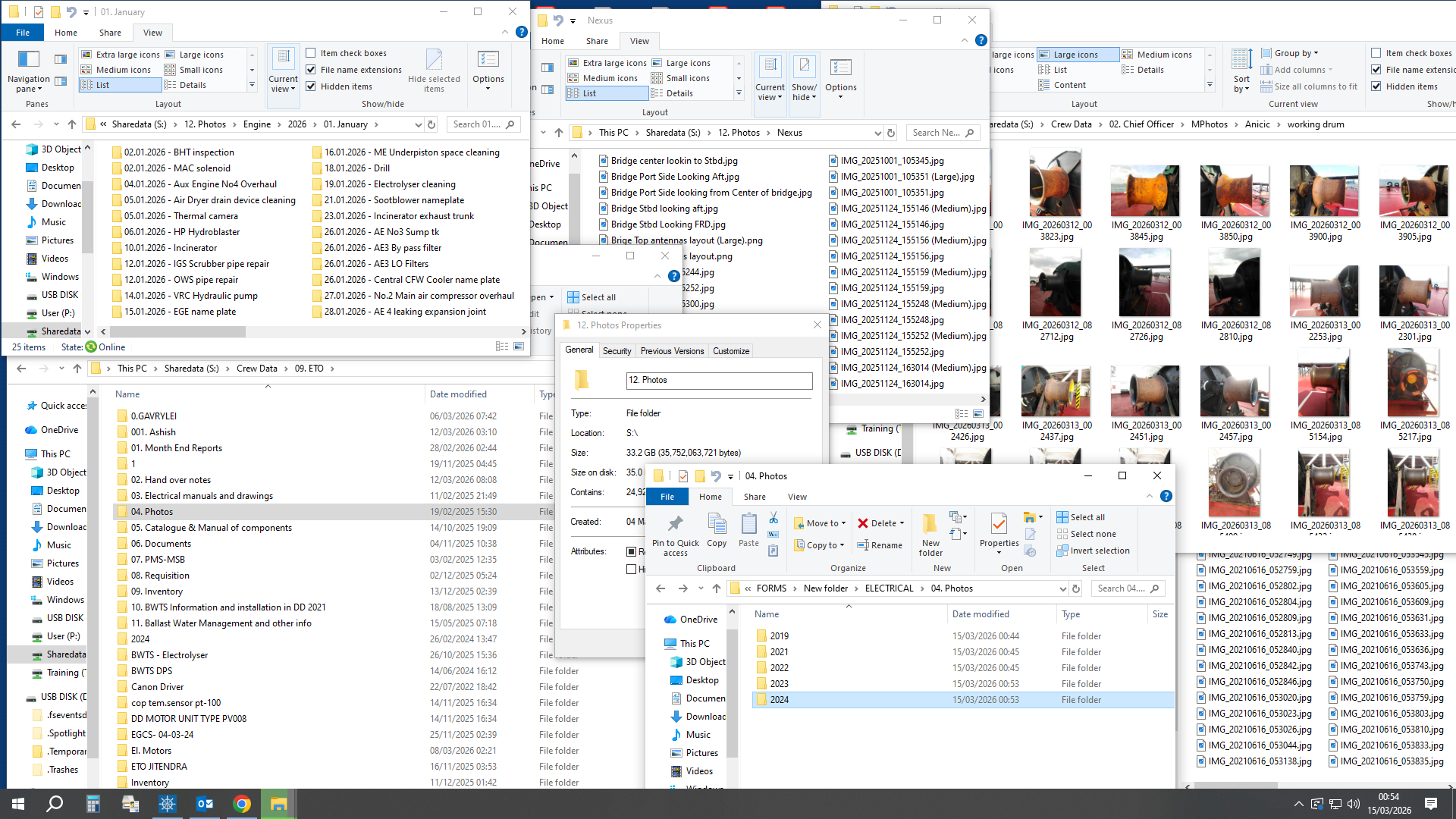The height and width of the screenshot is (819, 1456).
Task: Toggle Hidden items in working drum window
Action: pos(1376,86)
